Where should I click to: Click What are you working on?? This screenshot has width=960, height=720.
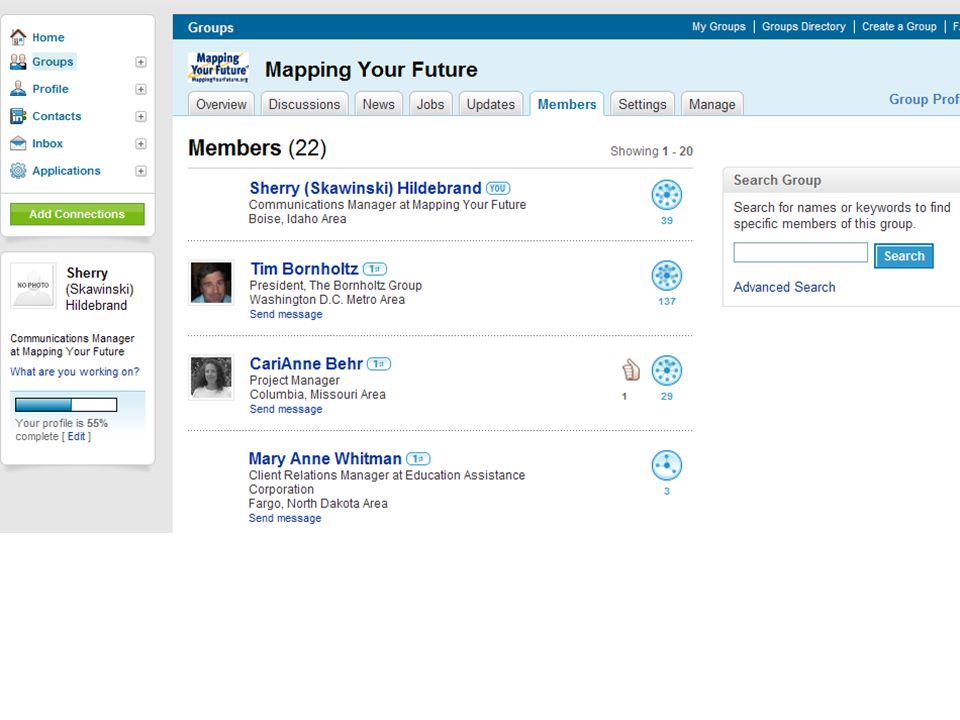[75, 372]
